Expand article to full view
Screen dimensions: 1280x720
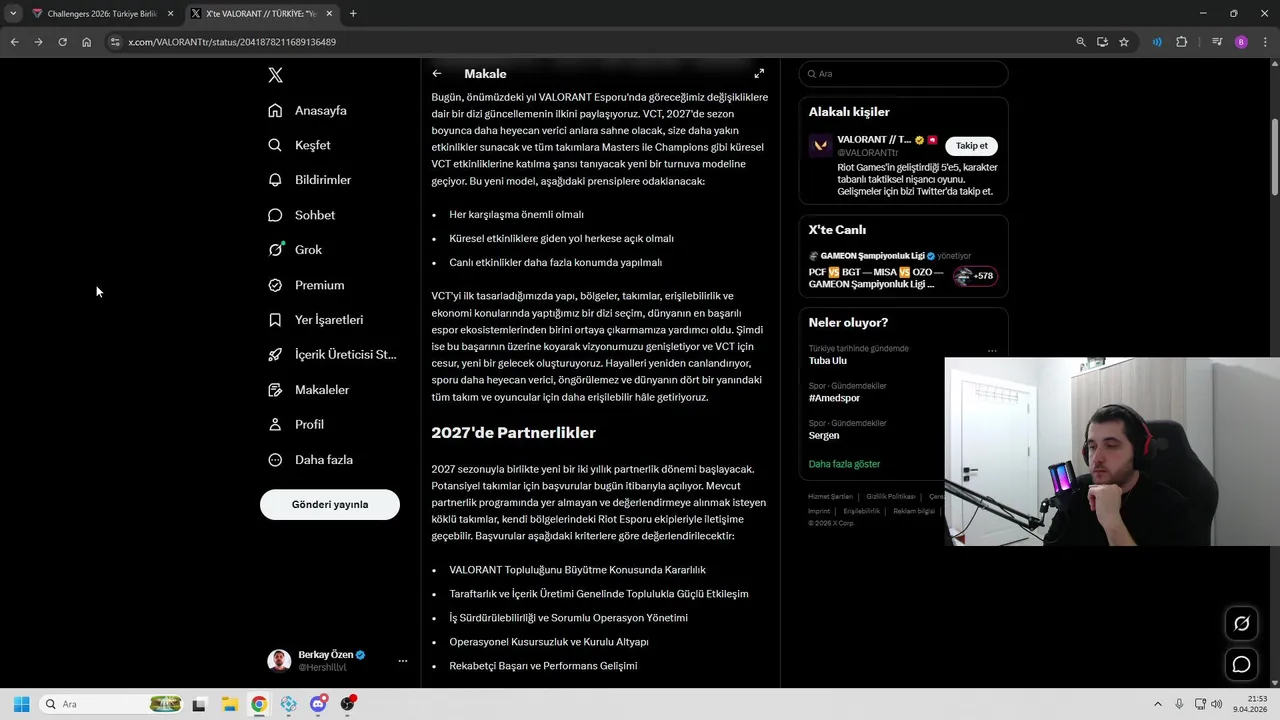[x=759, y=74]
